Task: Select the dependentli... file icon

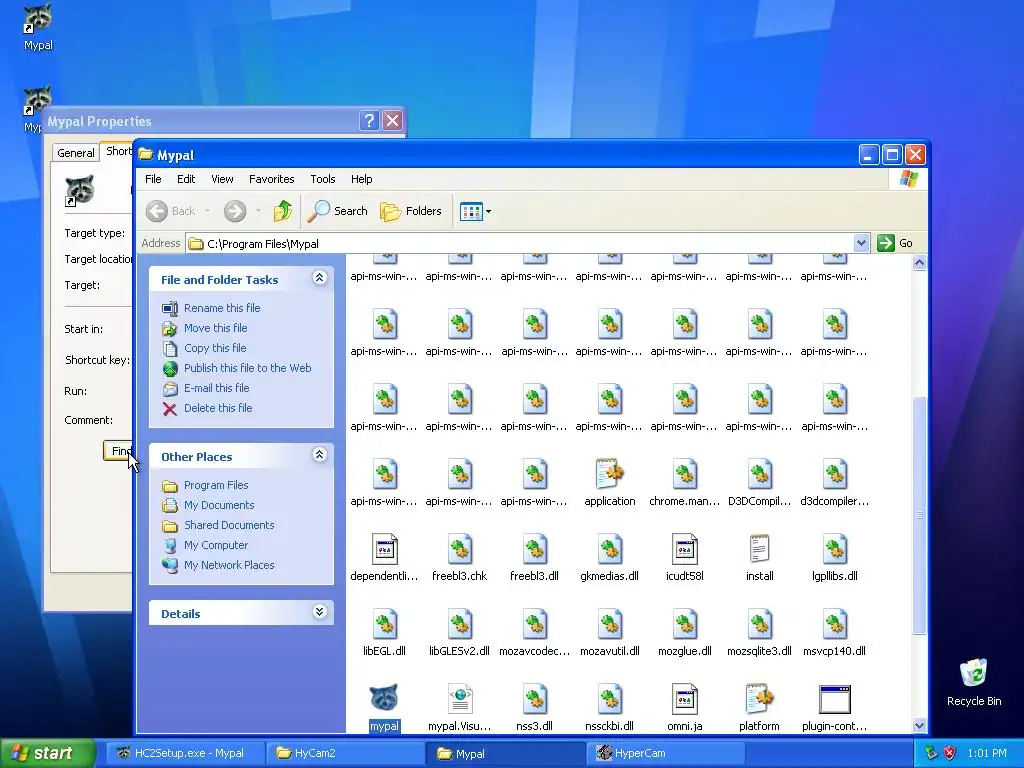Action: (384, 549)
